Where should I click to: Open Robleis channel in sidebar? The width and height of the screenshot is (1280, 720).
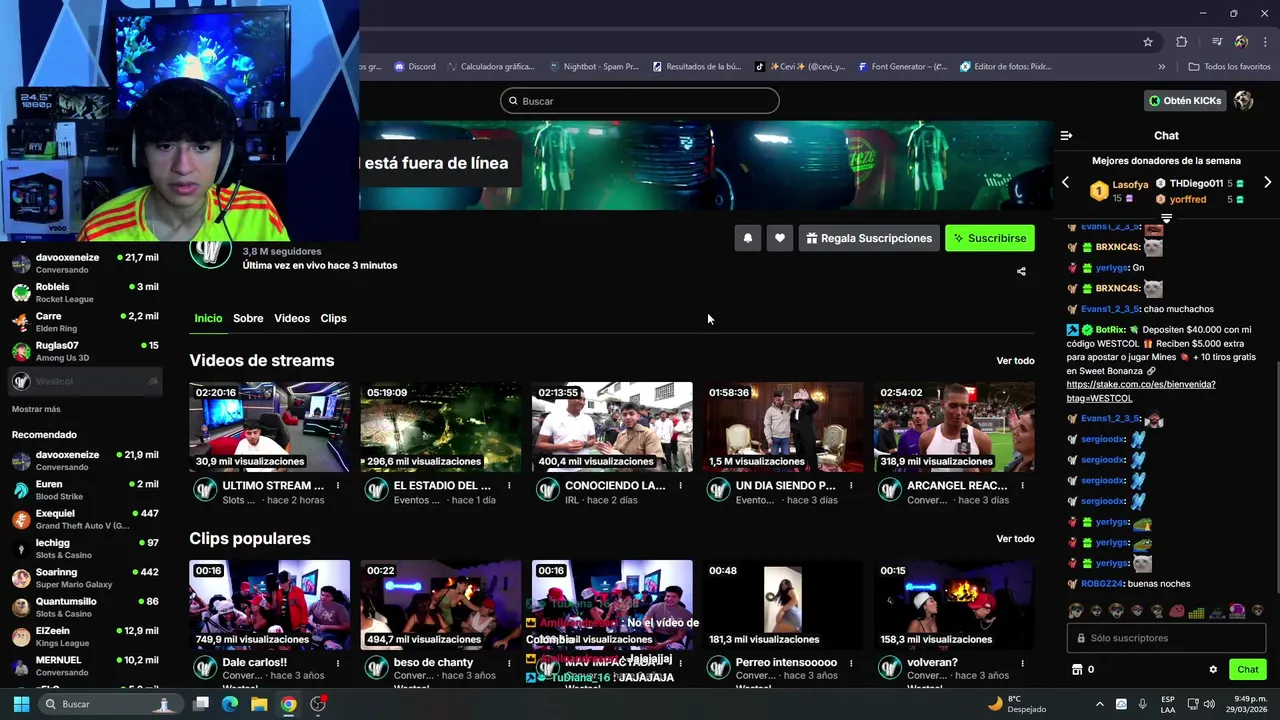click(85, 292)
